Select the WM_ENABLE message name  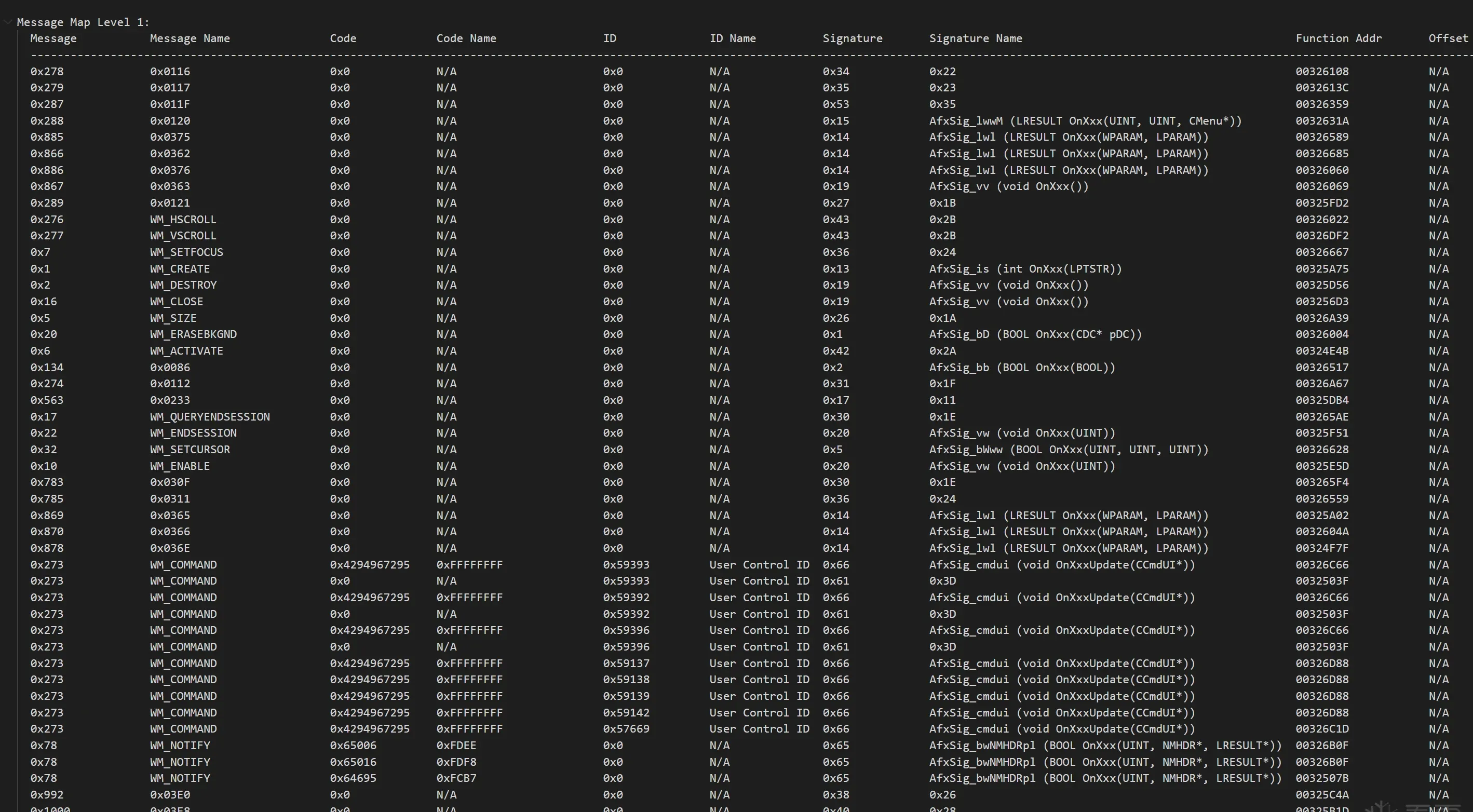coord(180,466)
